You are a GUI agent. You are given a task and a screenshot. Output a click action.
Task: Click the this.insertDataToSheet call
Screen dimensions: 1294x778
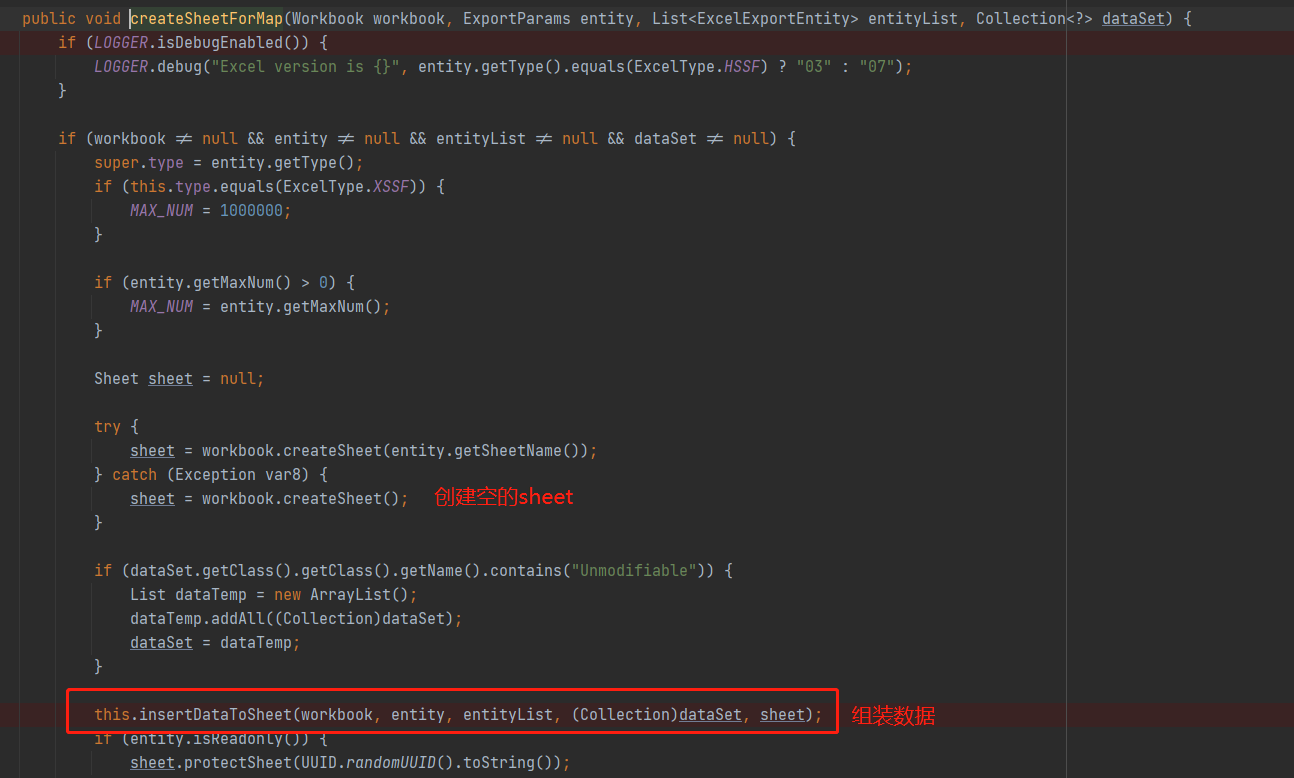(x=458, y=714)
